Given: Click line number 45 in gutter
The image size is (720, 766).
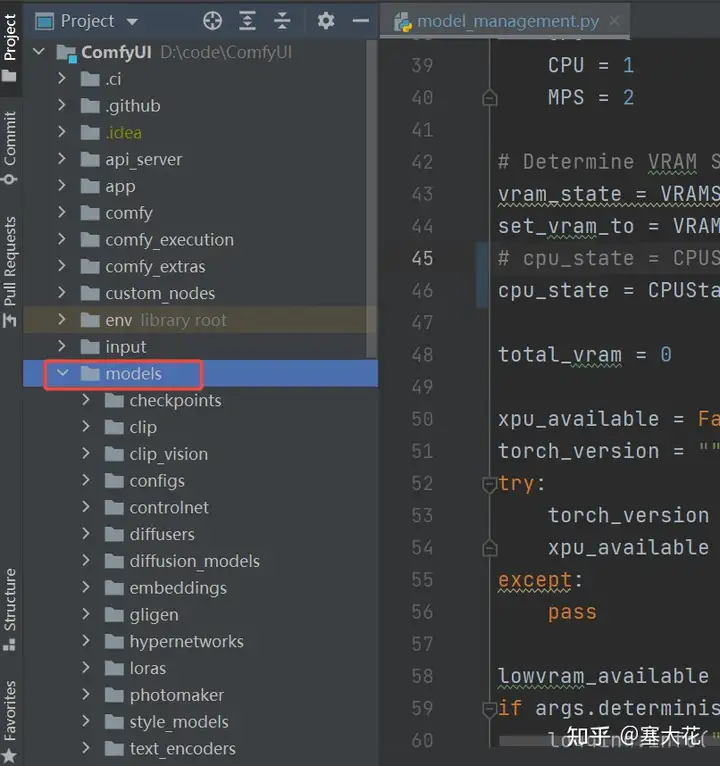Looking at the screenshot, I should [422, 258].
